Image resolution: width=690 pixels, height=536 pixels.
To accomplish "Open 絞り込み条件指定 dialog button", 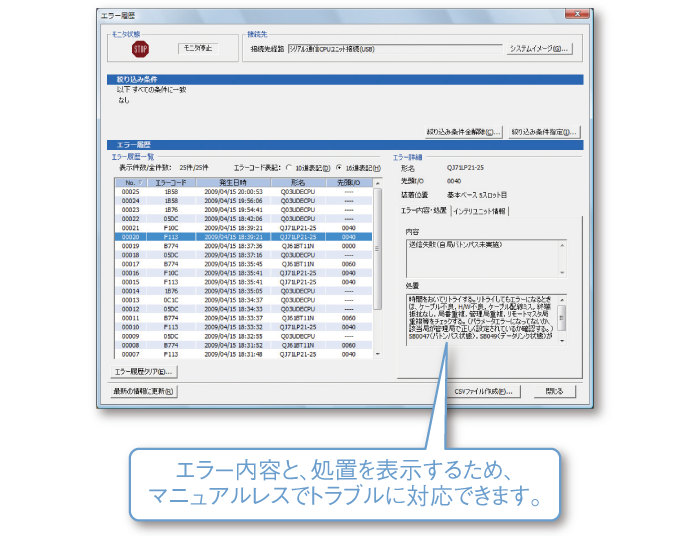I will (544, 131).
